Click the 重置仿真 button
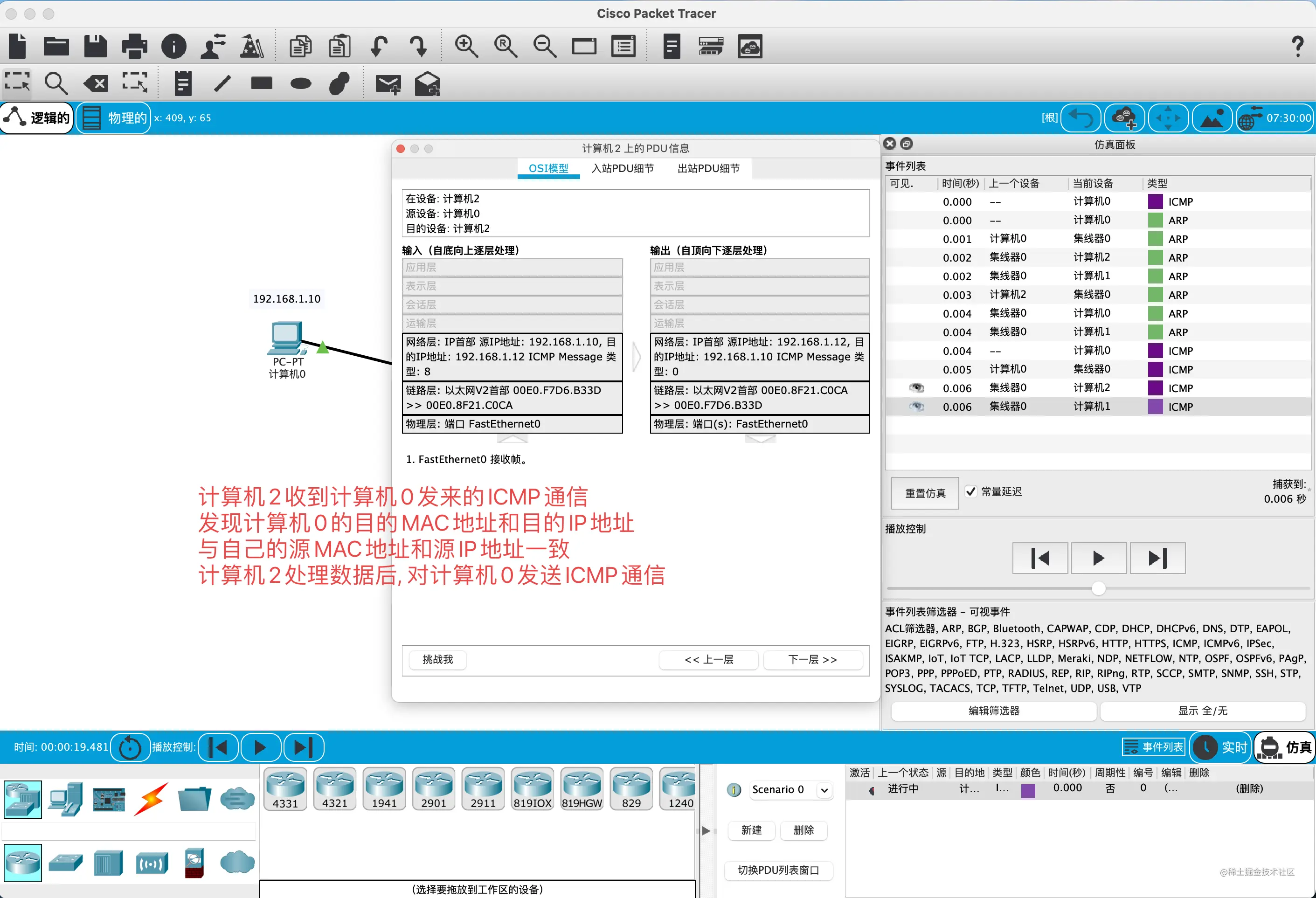This screenshot has height=898, width=1316. pos(925,493)
